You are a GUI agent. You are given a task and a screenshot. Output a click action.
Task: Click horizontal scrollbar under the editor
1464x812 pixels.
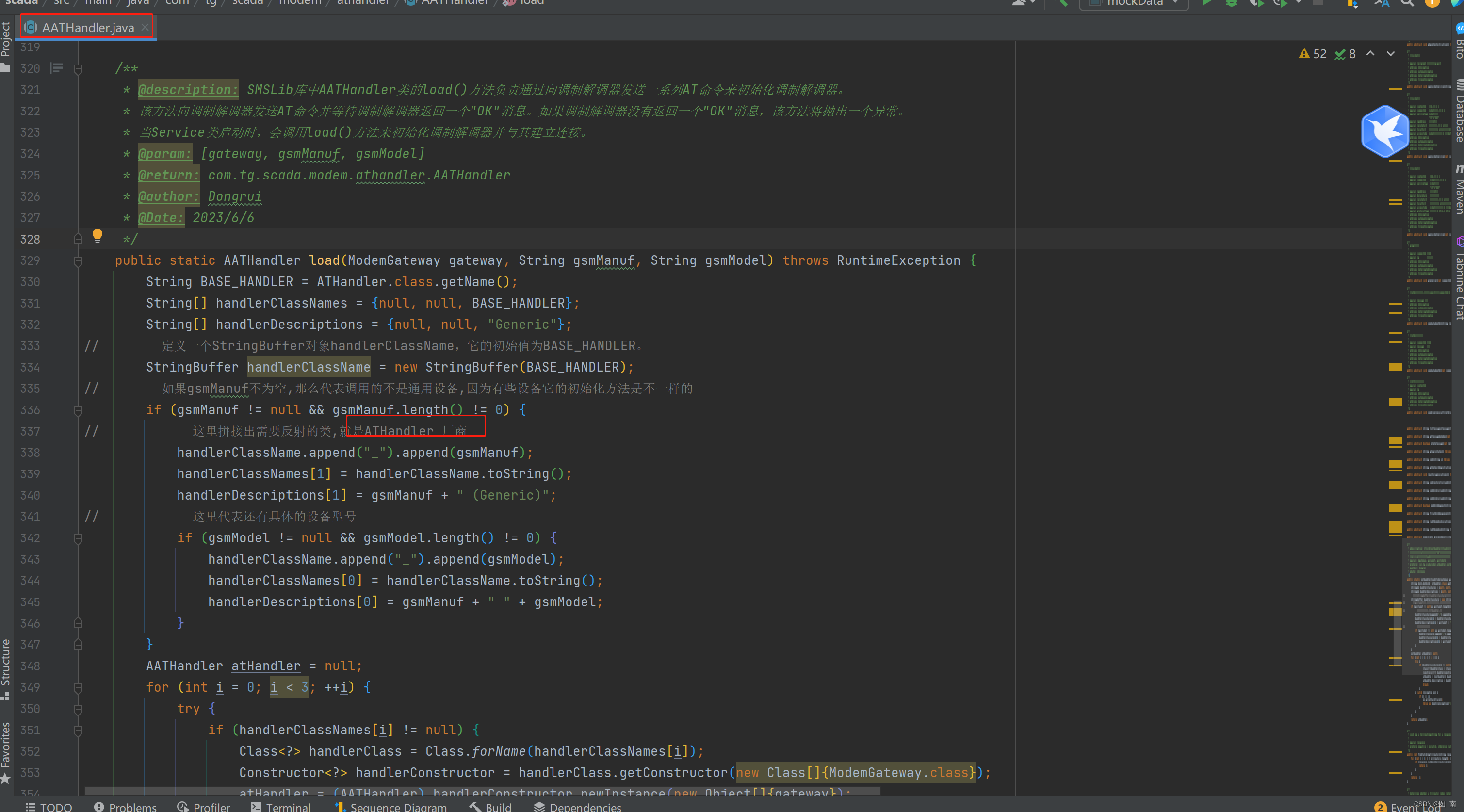[x=482, y=791]
